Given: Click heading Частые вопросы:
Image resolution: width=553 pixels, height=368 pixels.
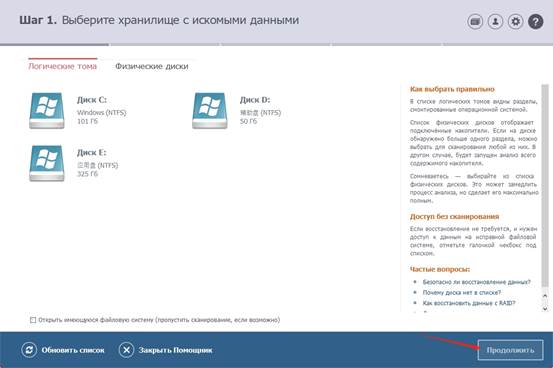Looking at the screenshot, I should point(440,269).
